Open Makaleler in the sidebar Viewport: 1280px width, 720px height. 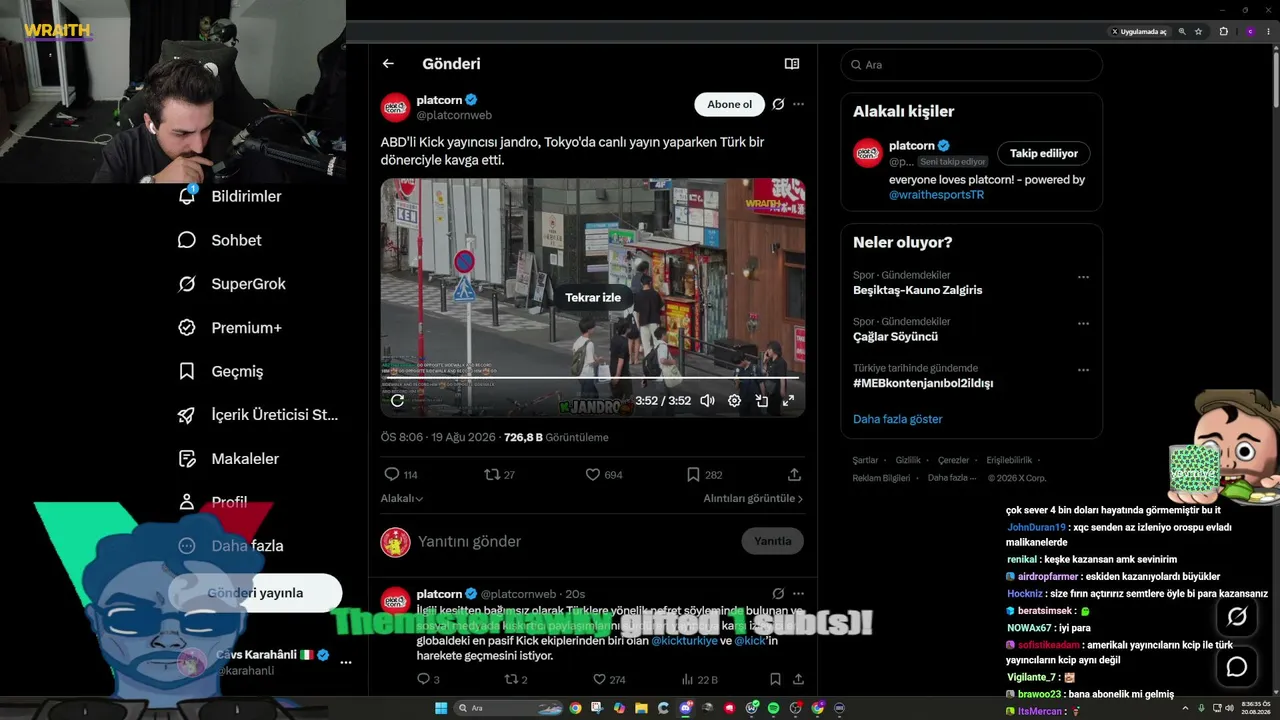coord(228,459)
